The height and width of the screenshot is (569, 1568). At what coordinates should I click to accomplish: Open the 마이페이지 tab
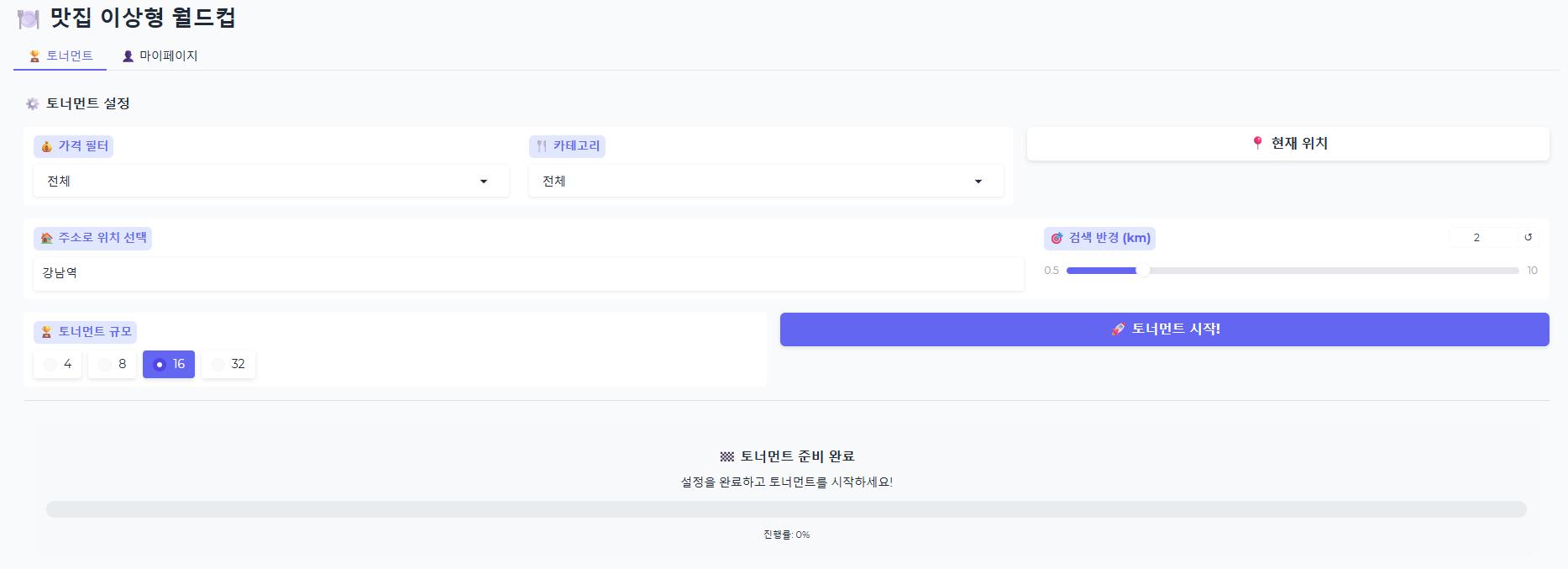click(160, 56)
